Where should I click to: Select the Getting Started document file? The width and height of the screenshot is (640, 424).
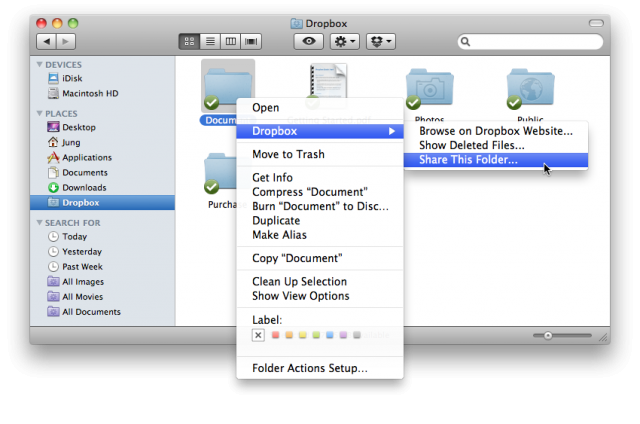click(x=329, y=82)
